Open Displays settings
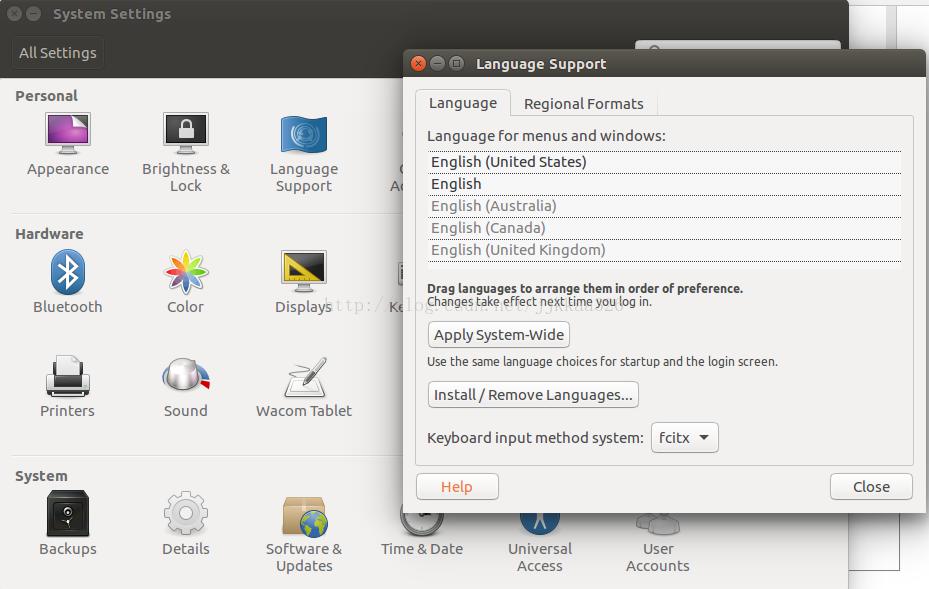The height and width of the screenshot is (589, 929). pos(303,281)
